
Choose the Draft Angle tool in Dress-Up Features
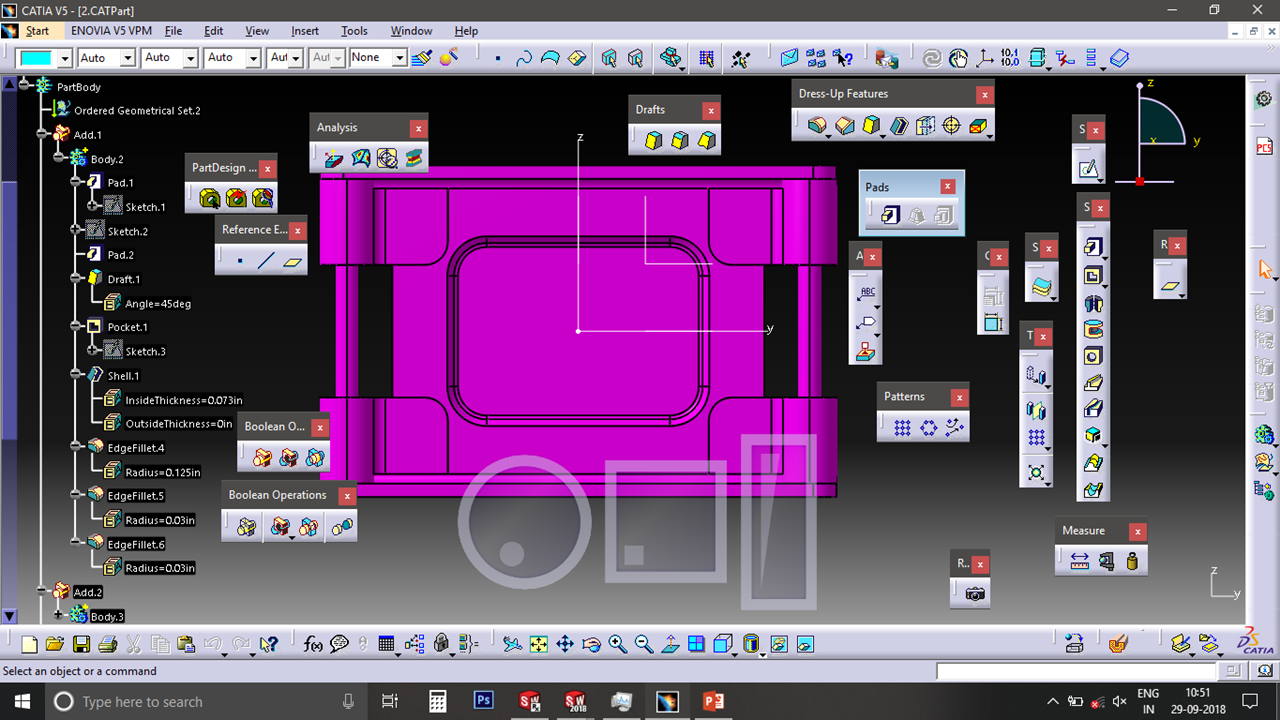coord(872,125)
